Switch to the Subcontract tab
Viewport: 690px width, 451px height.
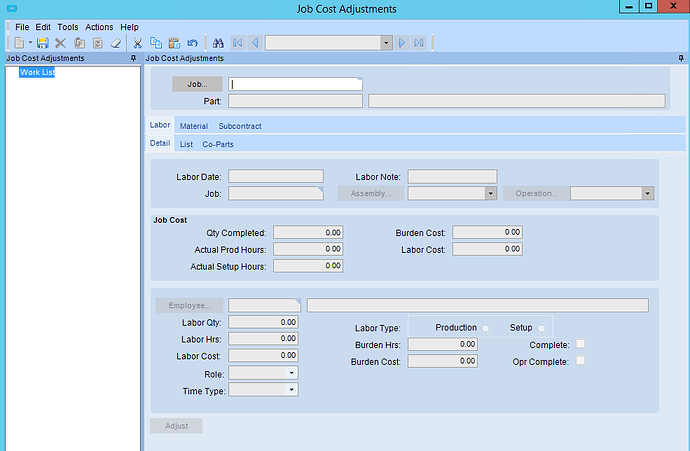click(x=240, y=126)
